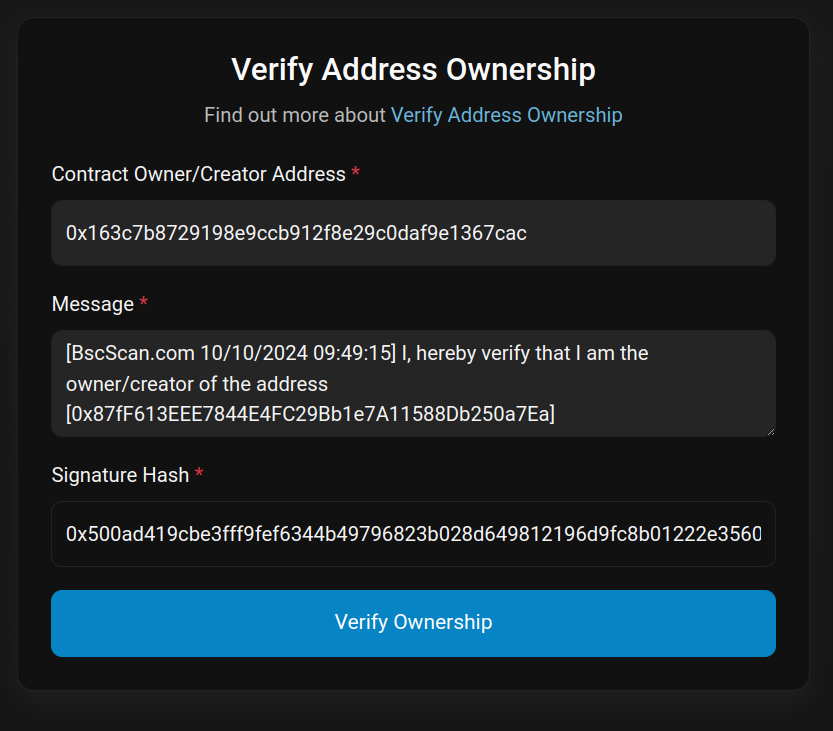Click the 09:49:15 timestamp in the message

(355, 354)
